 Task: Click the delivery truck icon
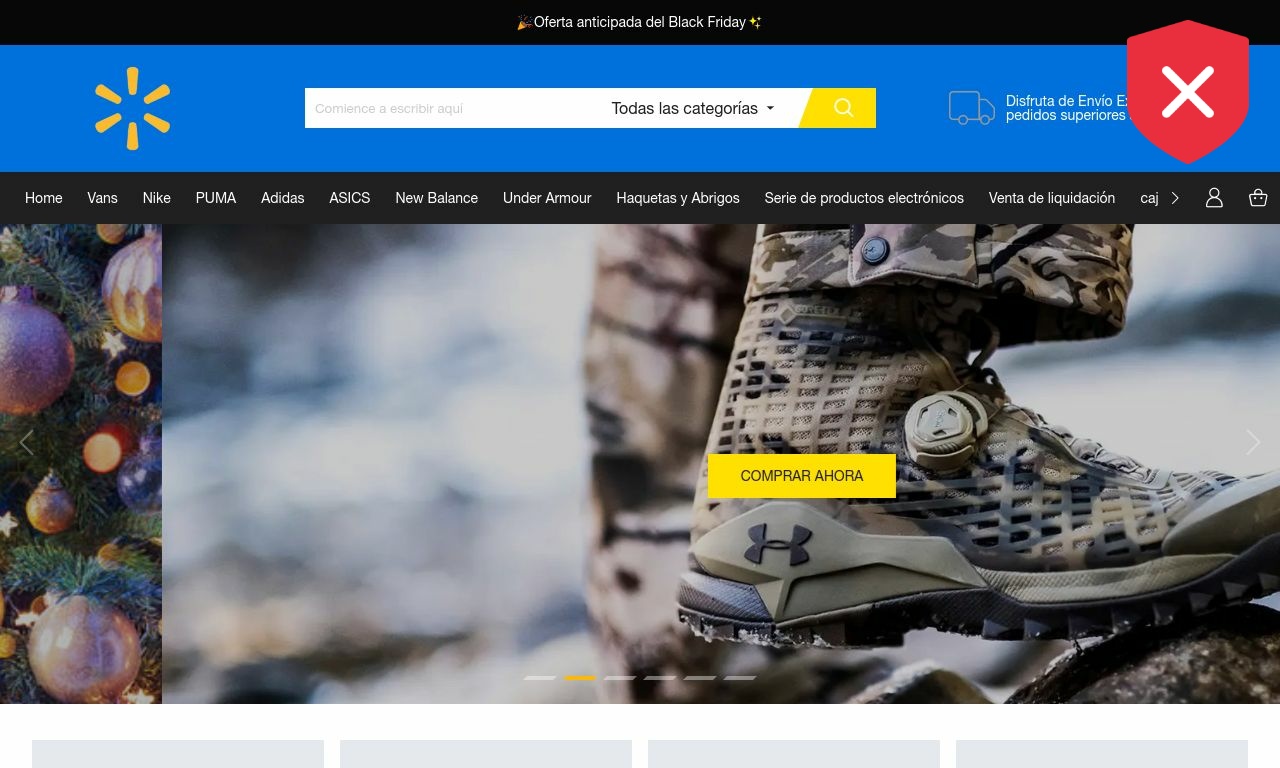point(972,108)
